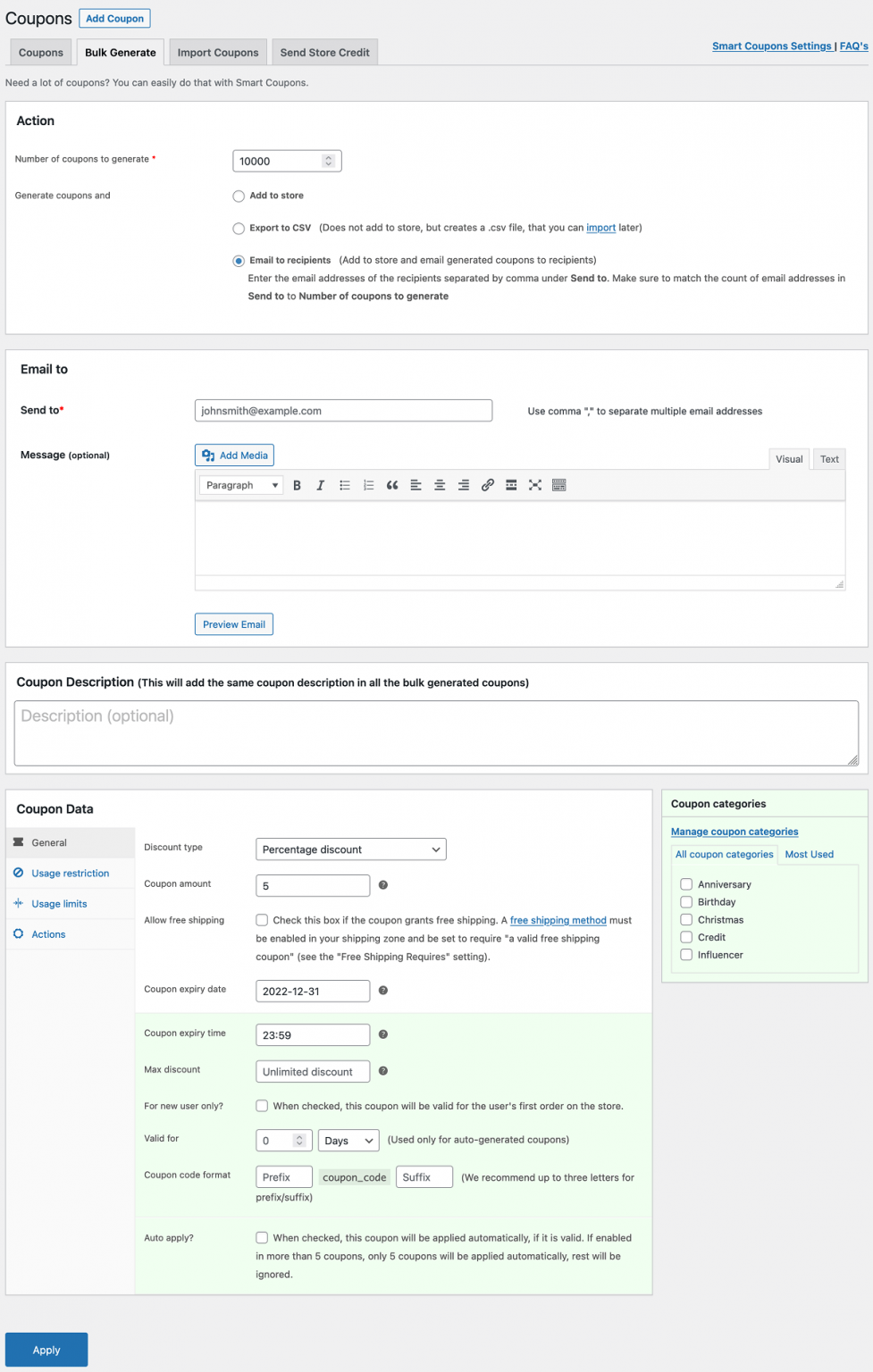Open the Discount type dropdown

coord(350,849)
